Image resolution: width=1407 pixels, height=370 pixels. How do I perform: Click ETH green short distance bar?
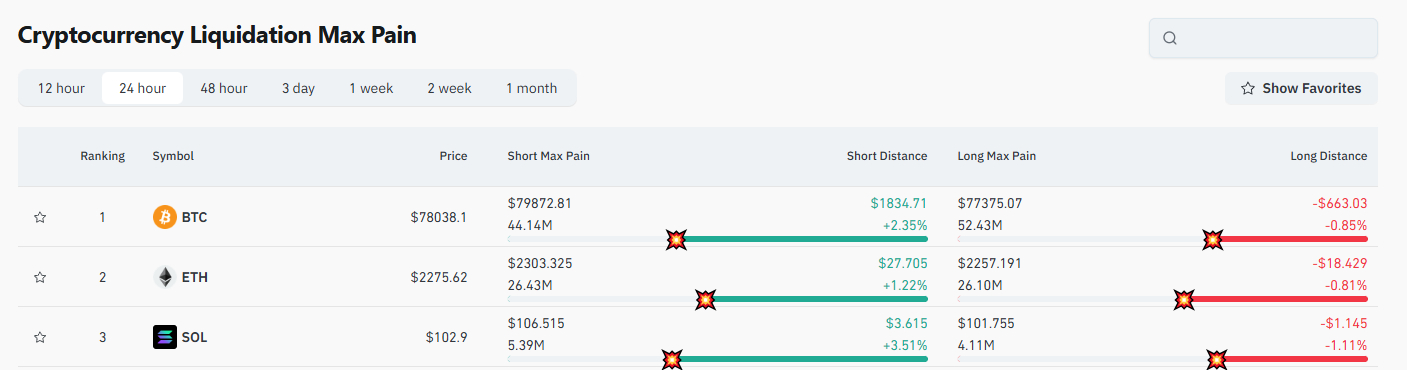pyautogui.click(x=817, y=299)
